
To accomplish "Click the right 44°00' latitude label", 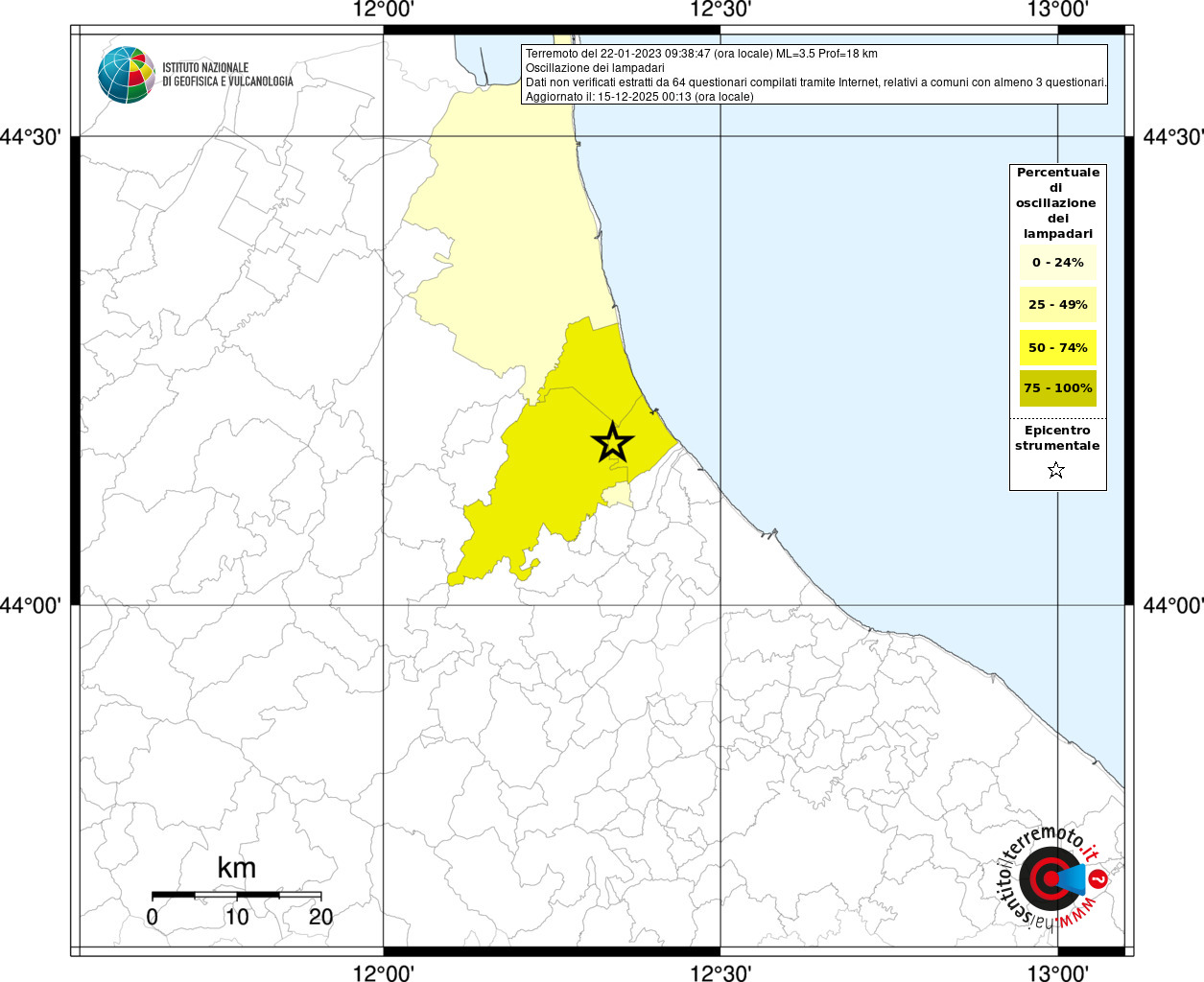I will point(1172,605).
